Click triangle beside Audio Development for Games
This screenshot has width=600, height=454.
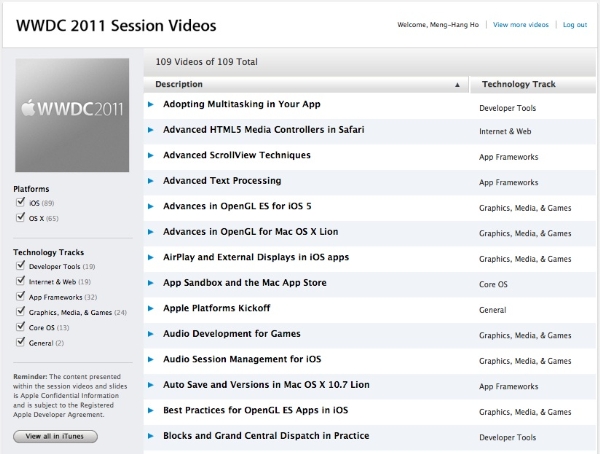click(x=151, y=334)
